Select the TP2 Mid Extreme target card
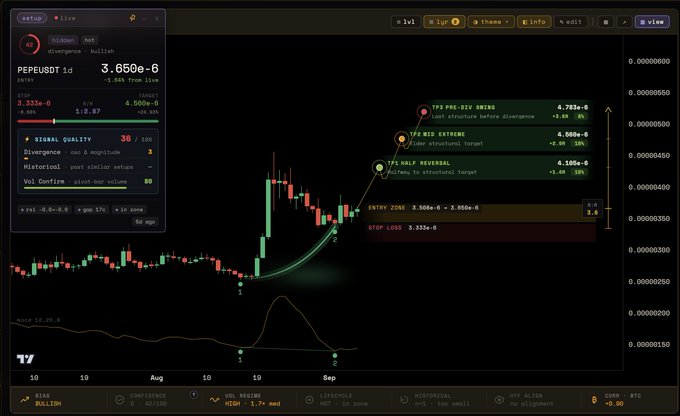The height and width of the screenshot is (416, 680). coord(499,139)
